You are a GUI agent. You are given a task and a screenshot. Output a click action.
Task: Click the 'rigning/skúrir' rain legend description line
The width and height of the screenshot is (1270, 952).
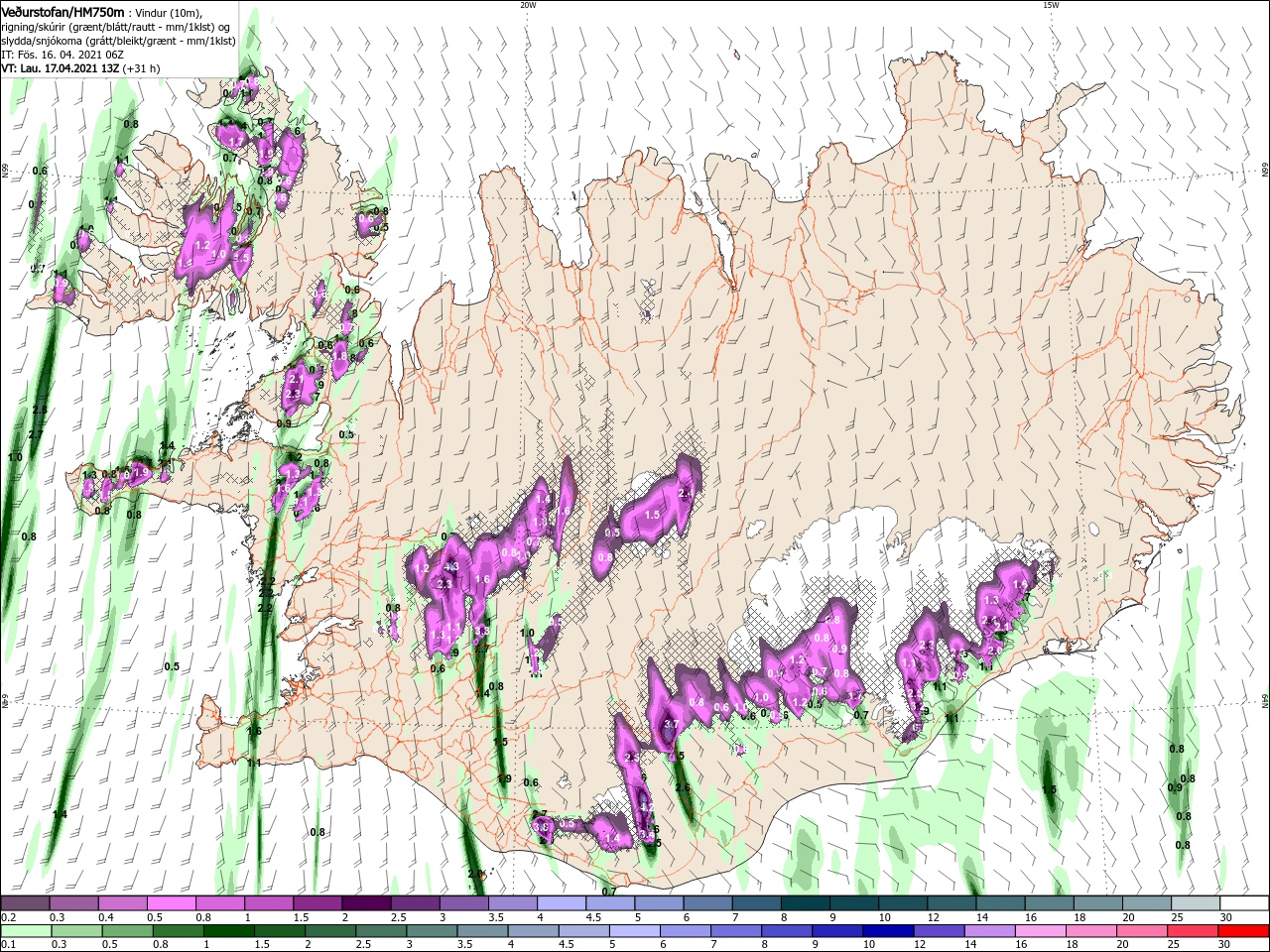coord(117,27)
